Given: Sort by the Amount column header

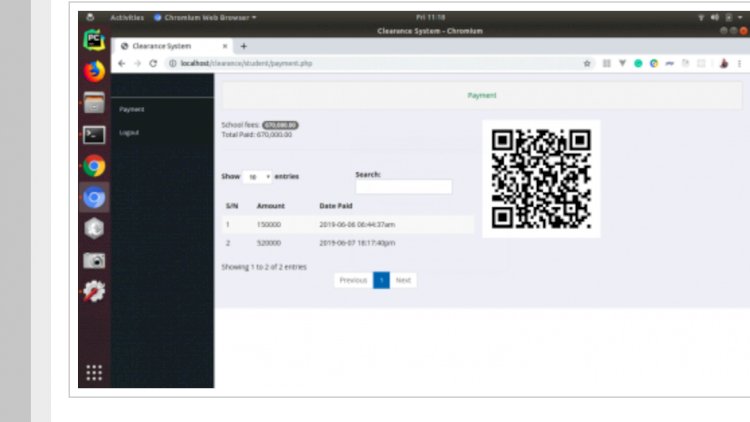Looking at the screenshot, I should click(x=271, y=206).
